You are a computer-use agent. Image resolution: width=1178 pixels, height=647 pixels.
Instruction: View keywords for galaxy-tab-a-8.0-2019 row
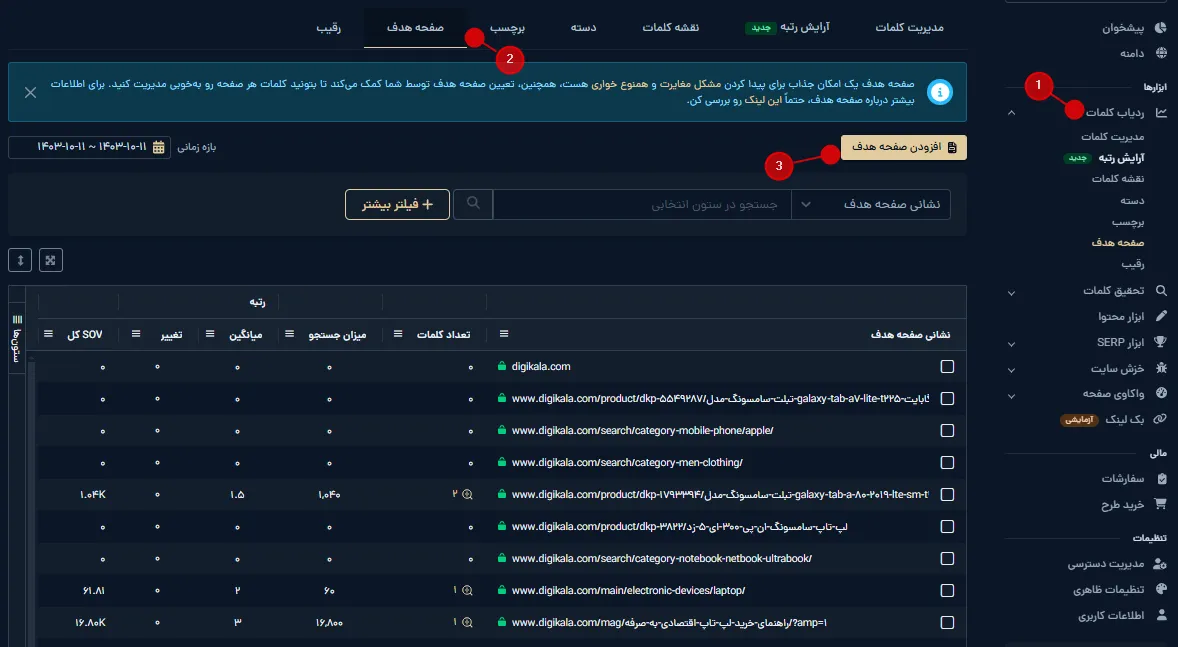pos(467,494)
